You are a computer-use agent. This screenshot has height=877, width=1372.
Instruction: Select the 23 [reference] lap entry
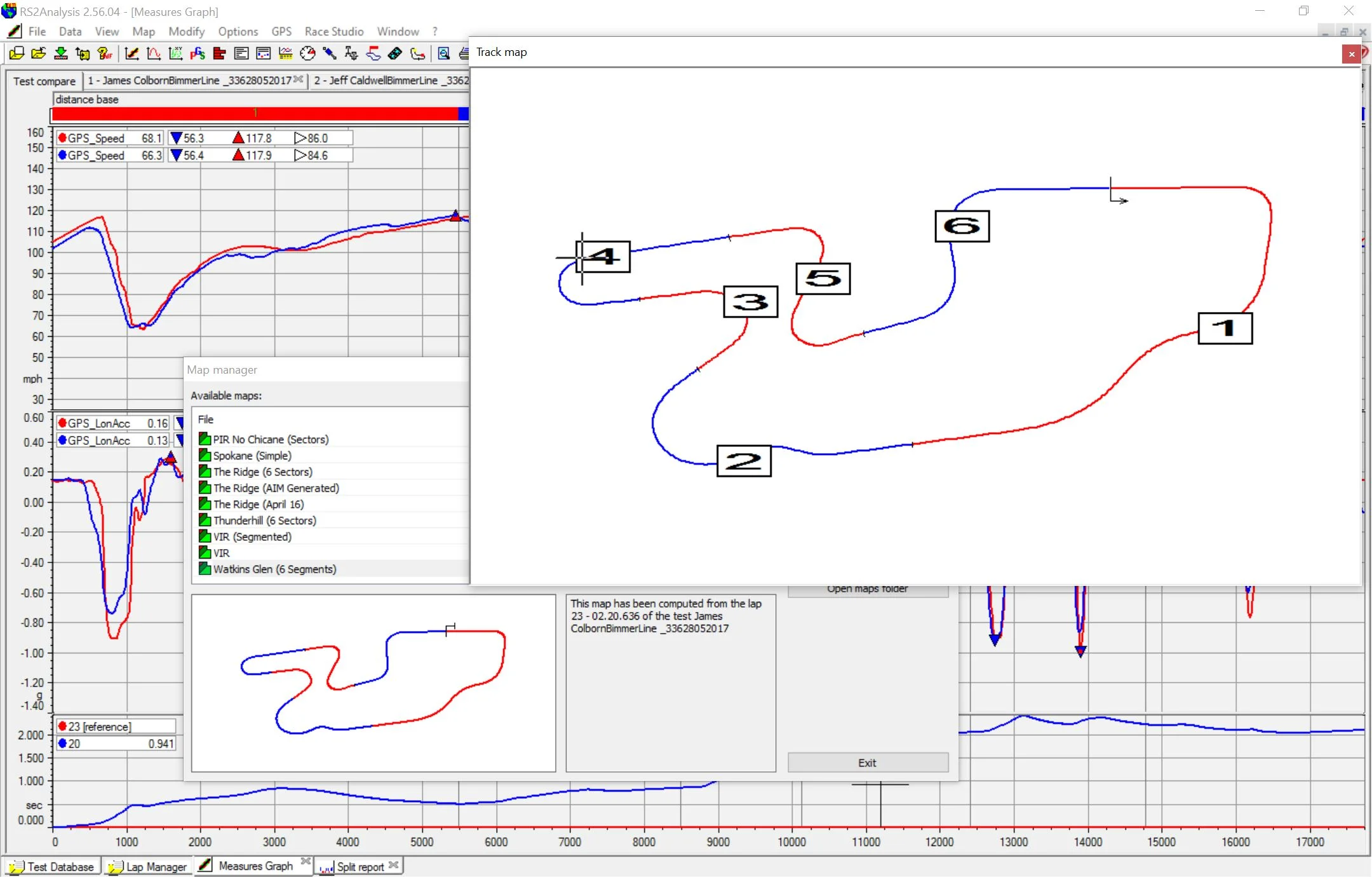(116, 726)
